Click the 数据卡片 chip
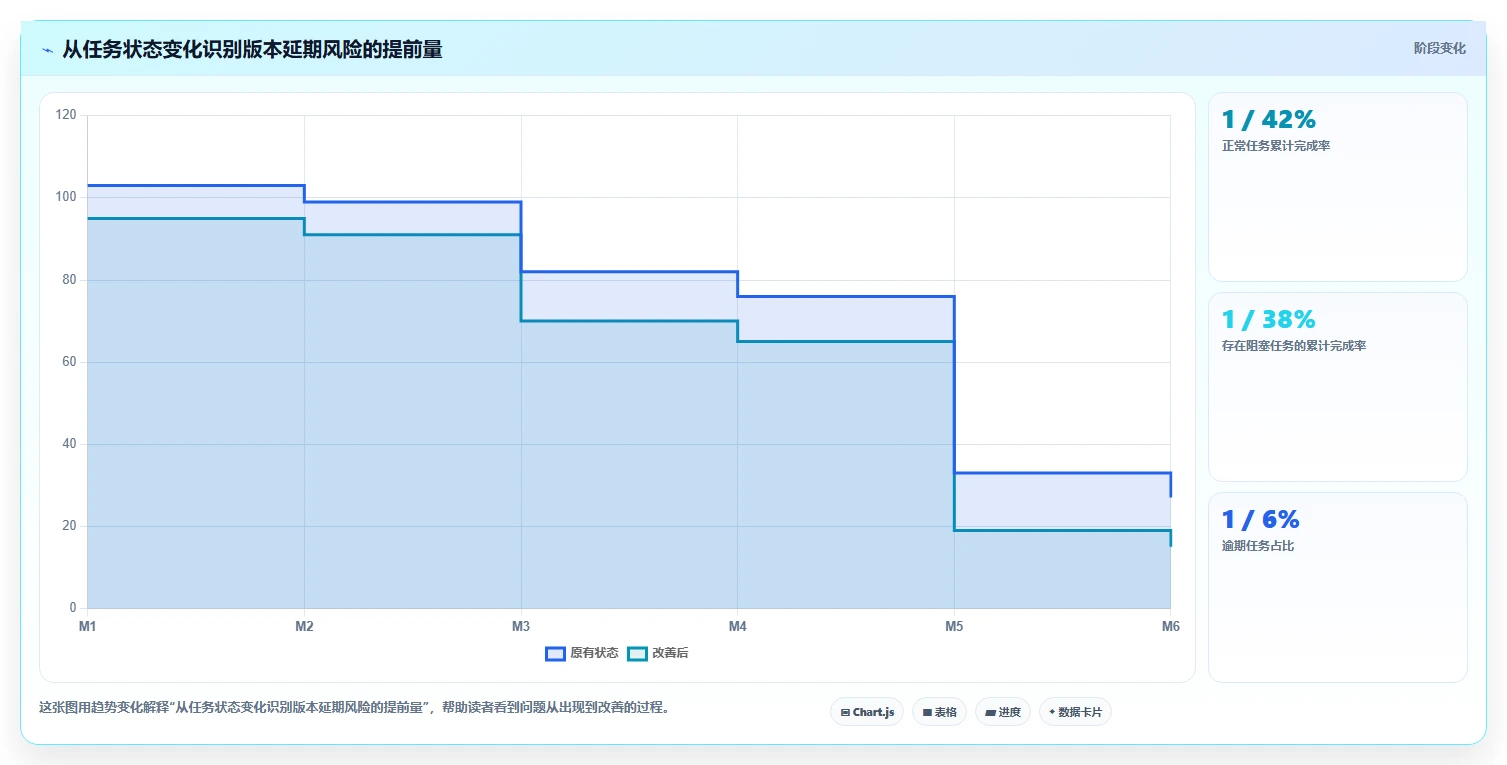 (1075, 712)
